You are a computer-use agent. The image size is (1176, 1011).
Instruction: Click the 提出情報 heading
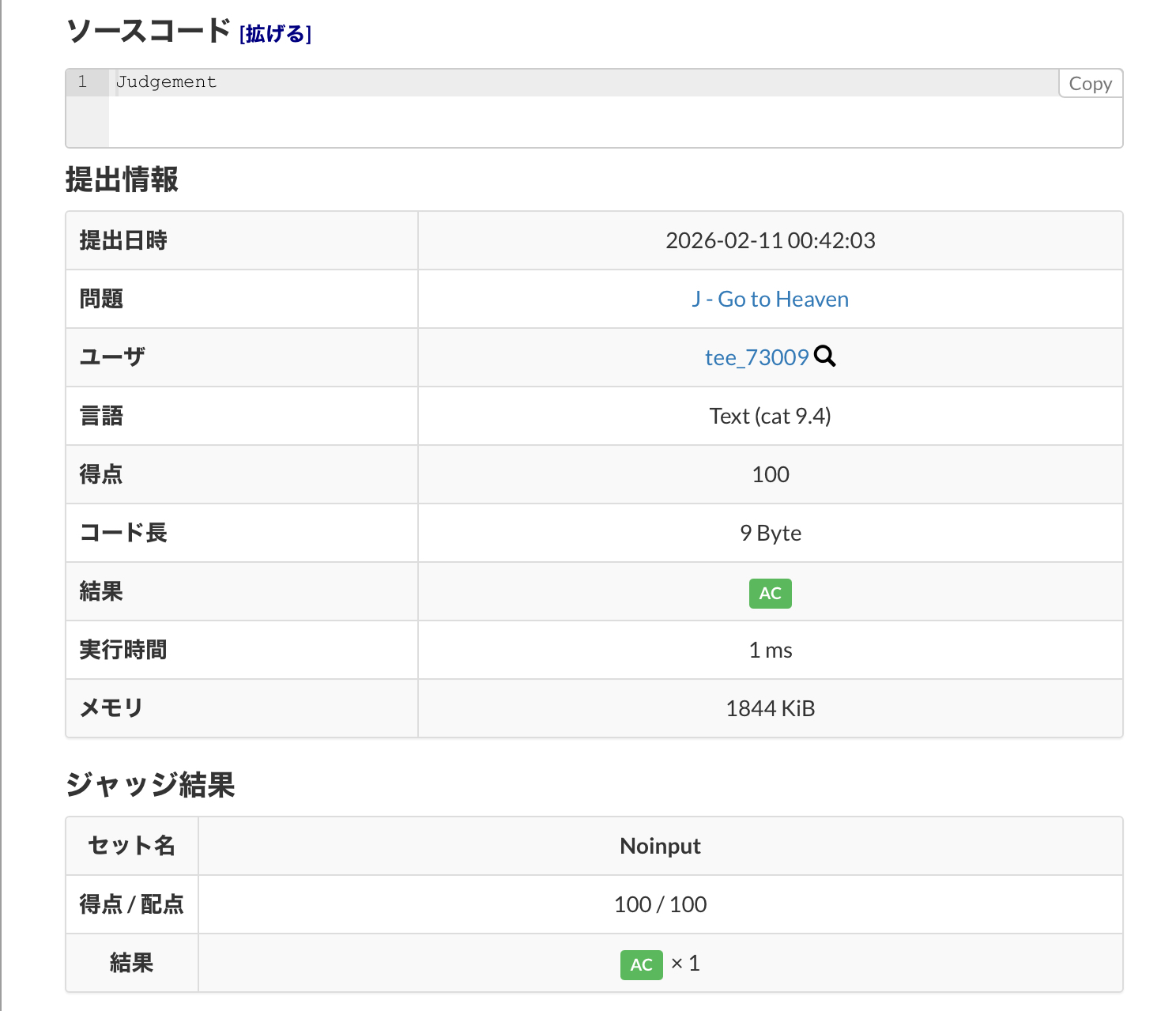click(x=122, y=180)
